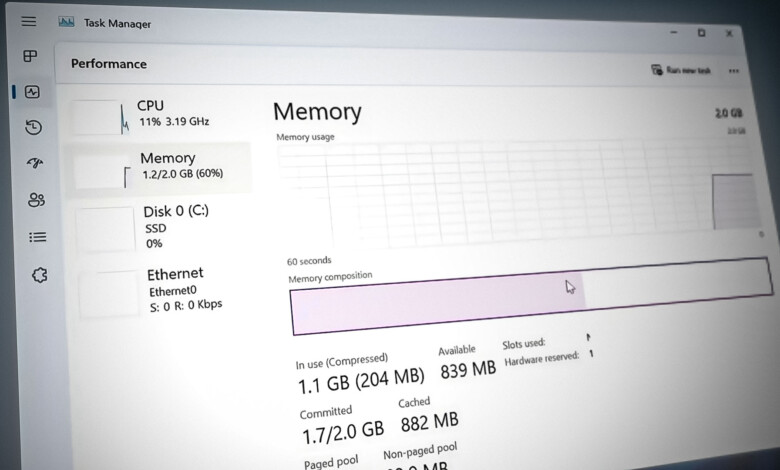Click CPU usage thumbnail graph
Screen dimensions: 780x470
(100, 117)
